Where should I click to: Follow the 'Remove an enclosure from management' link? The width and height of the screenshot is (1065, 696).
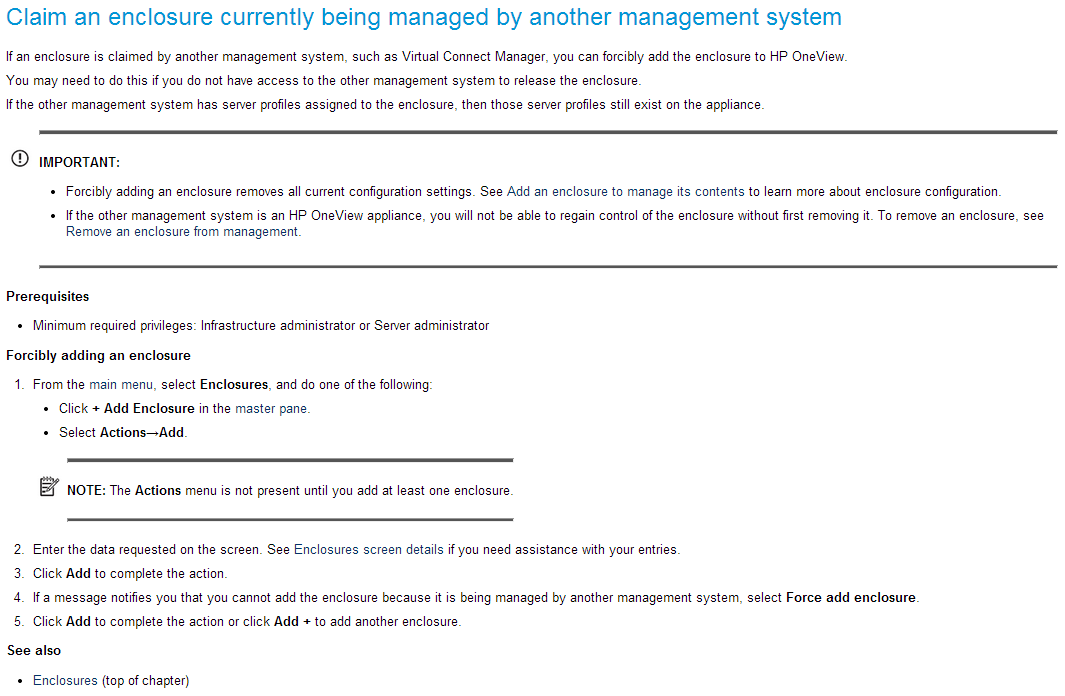point(182,232)
